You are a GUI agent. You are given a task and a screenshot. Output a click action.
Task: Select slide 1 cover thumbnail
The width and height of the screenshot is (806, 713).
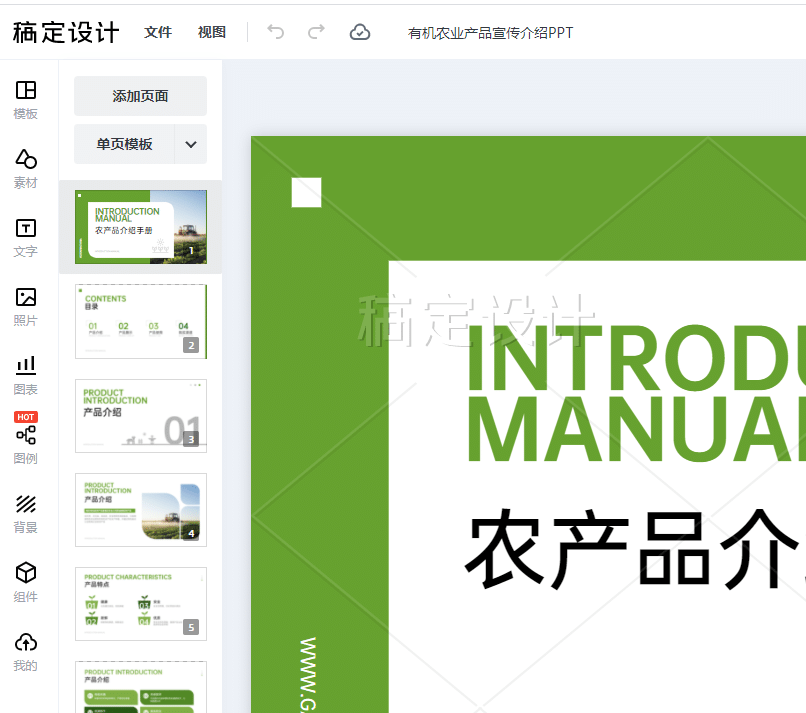pyautogui.click(x=141, y=227)
